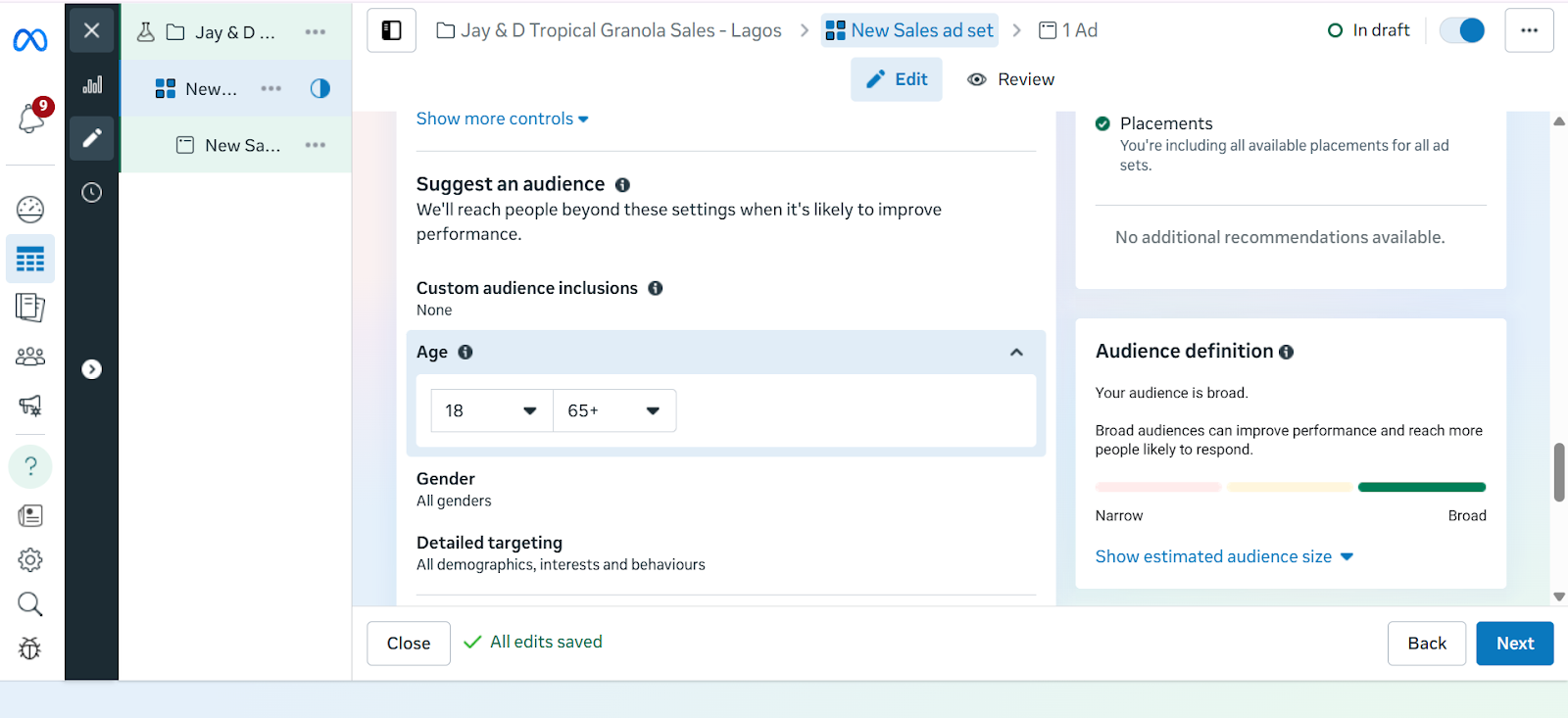
Task: Expand Show more controls
Action: [503, 119]
